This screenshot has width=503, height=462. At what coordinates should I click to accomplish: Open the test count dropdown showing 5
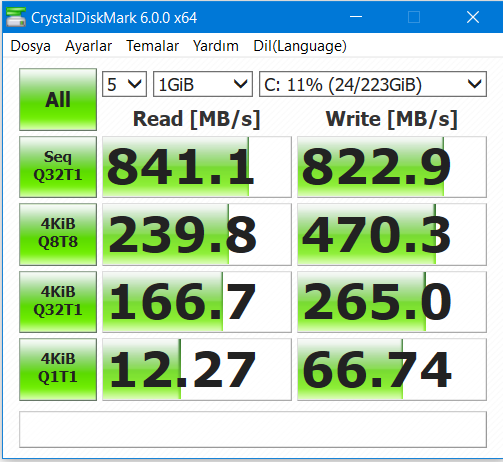pos(124,84)
